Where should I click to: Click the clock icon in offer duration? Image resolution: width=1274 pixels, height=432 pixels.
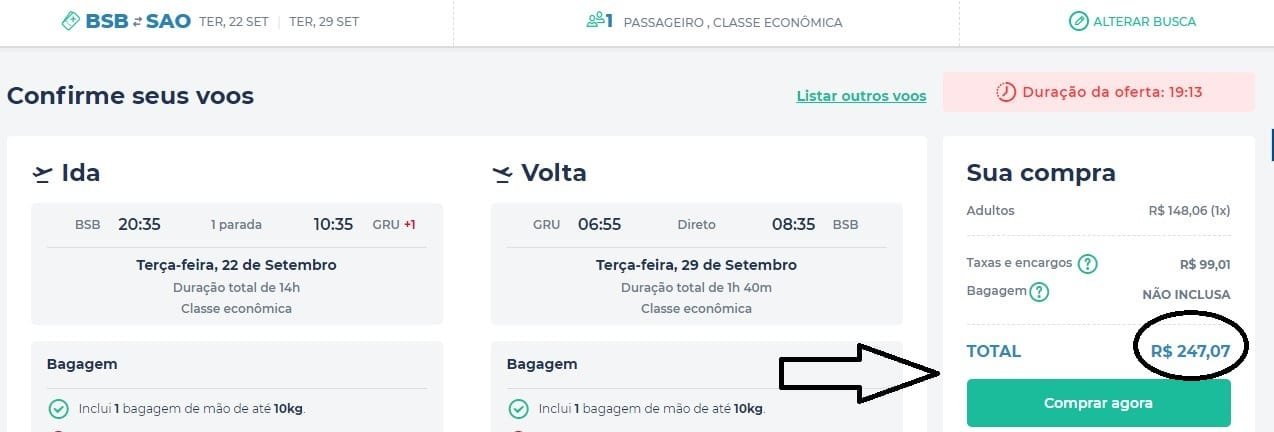pos(1006,92)
